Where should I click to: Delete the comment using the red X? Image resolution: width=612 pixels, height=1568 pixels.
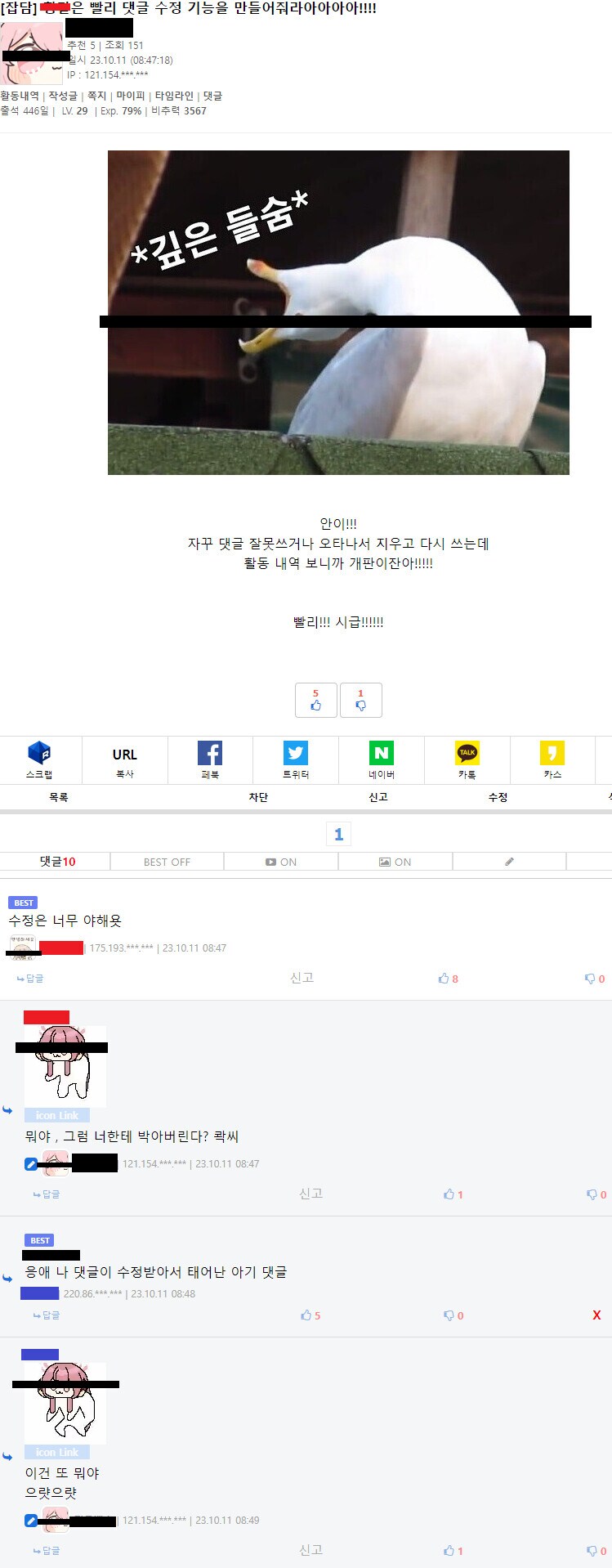coord(596,1315)
